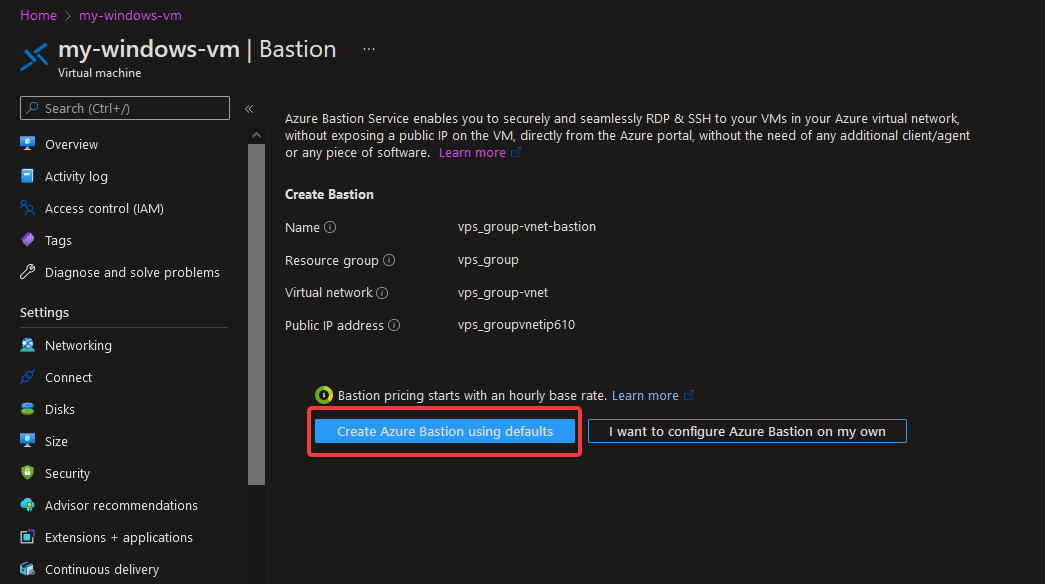Click the external link icon after pricing Learn more
The image size is (1045, 584).
tap(689, 395)
